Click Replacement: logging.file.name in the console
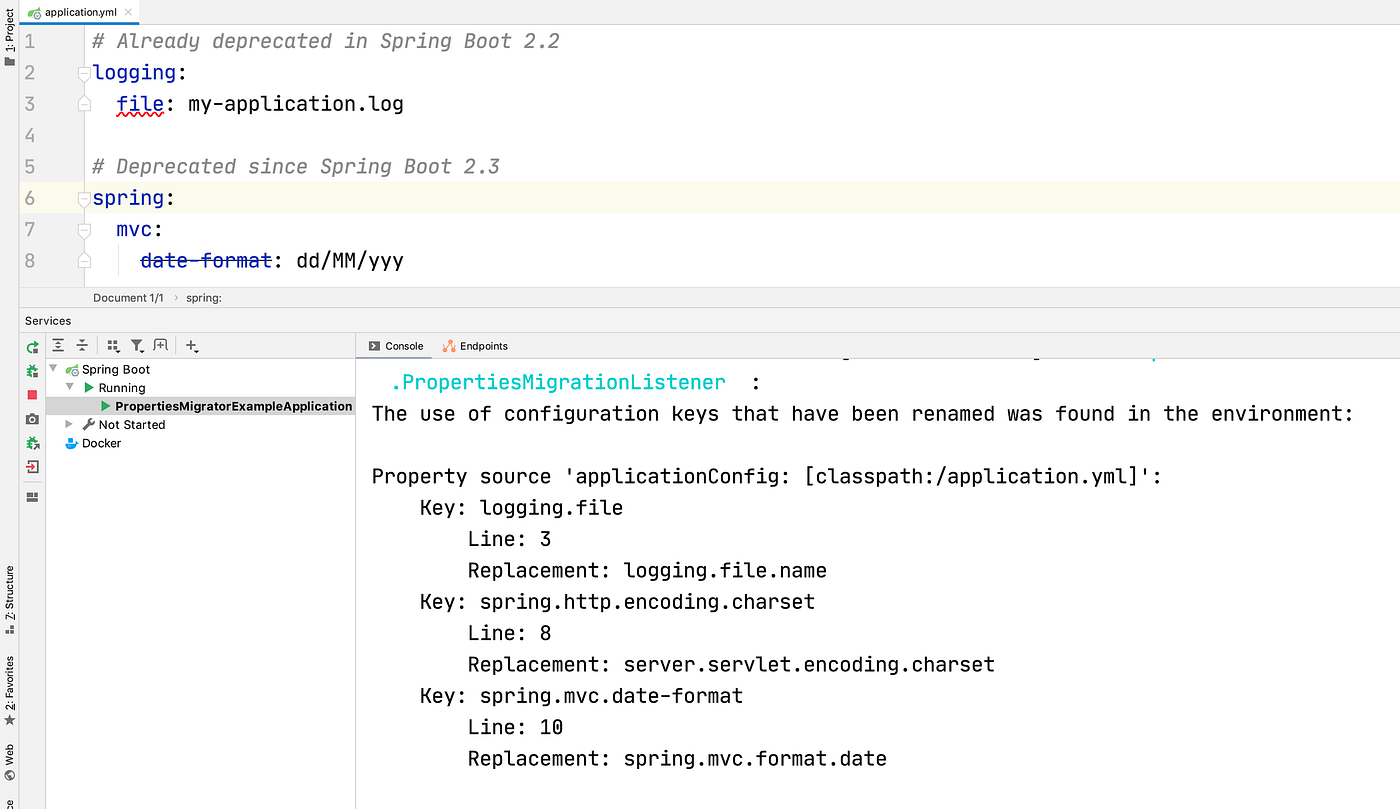The image size is (1400, 809). click(647, 571)
